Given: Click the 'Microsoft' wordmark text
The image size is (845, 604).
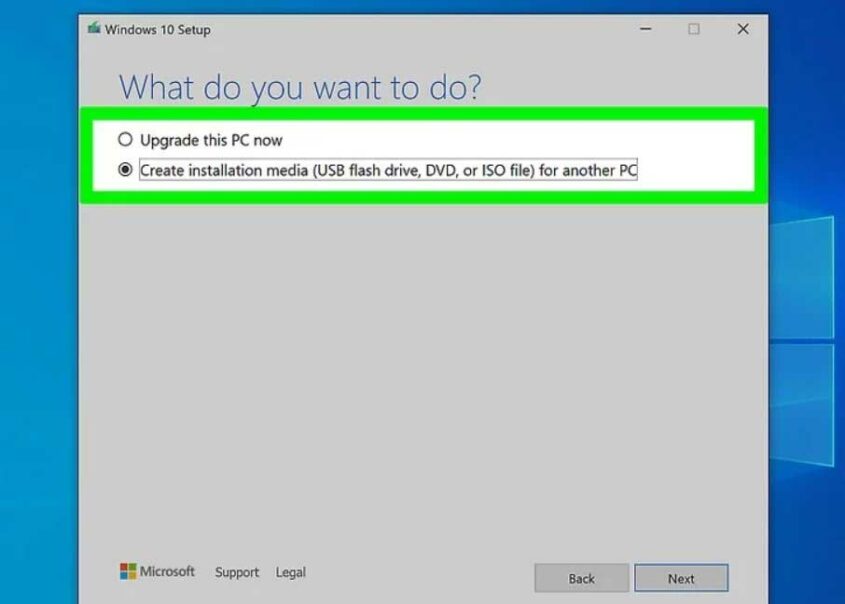Looking at the screenshot, I should (x=167, y=571).
